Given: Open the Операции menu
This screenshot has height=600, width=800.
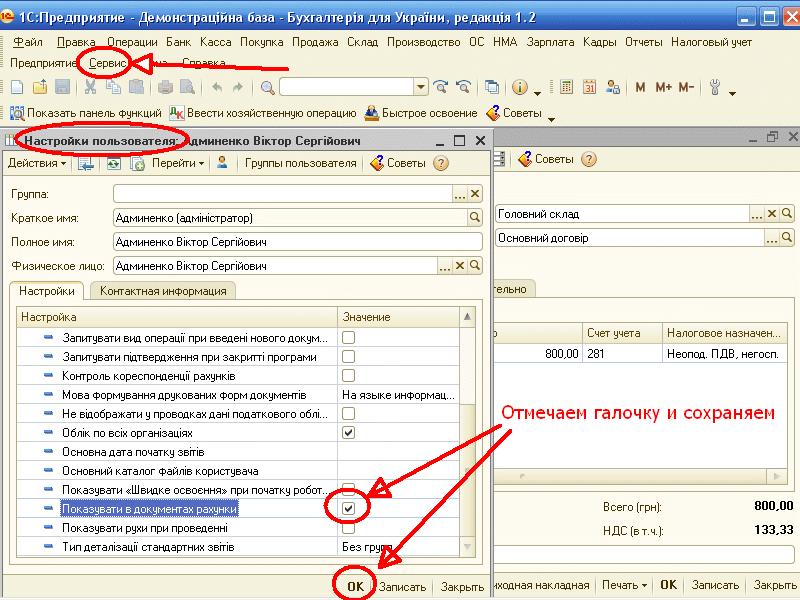Looking at the screenshot, I should pyautogui.click(x=132, y=42).
